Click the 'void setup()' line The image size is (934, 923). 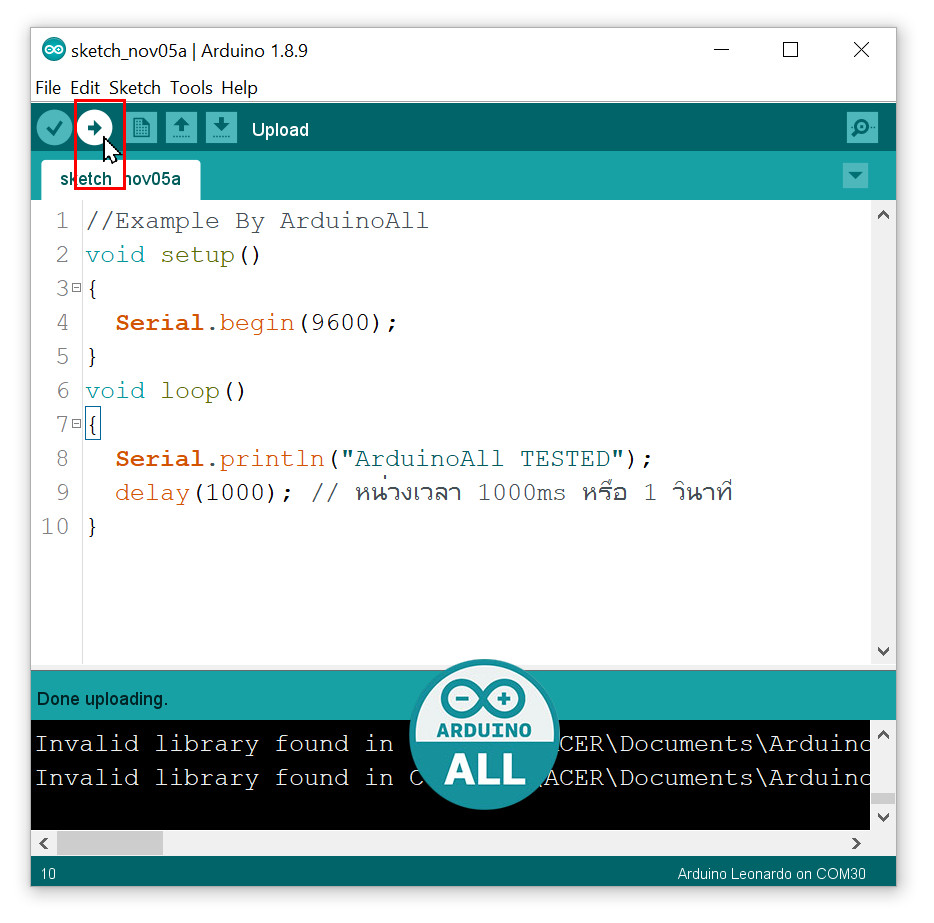[173, 255]
